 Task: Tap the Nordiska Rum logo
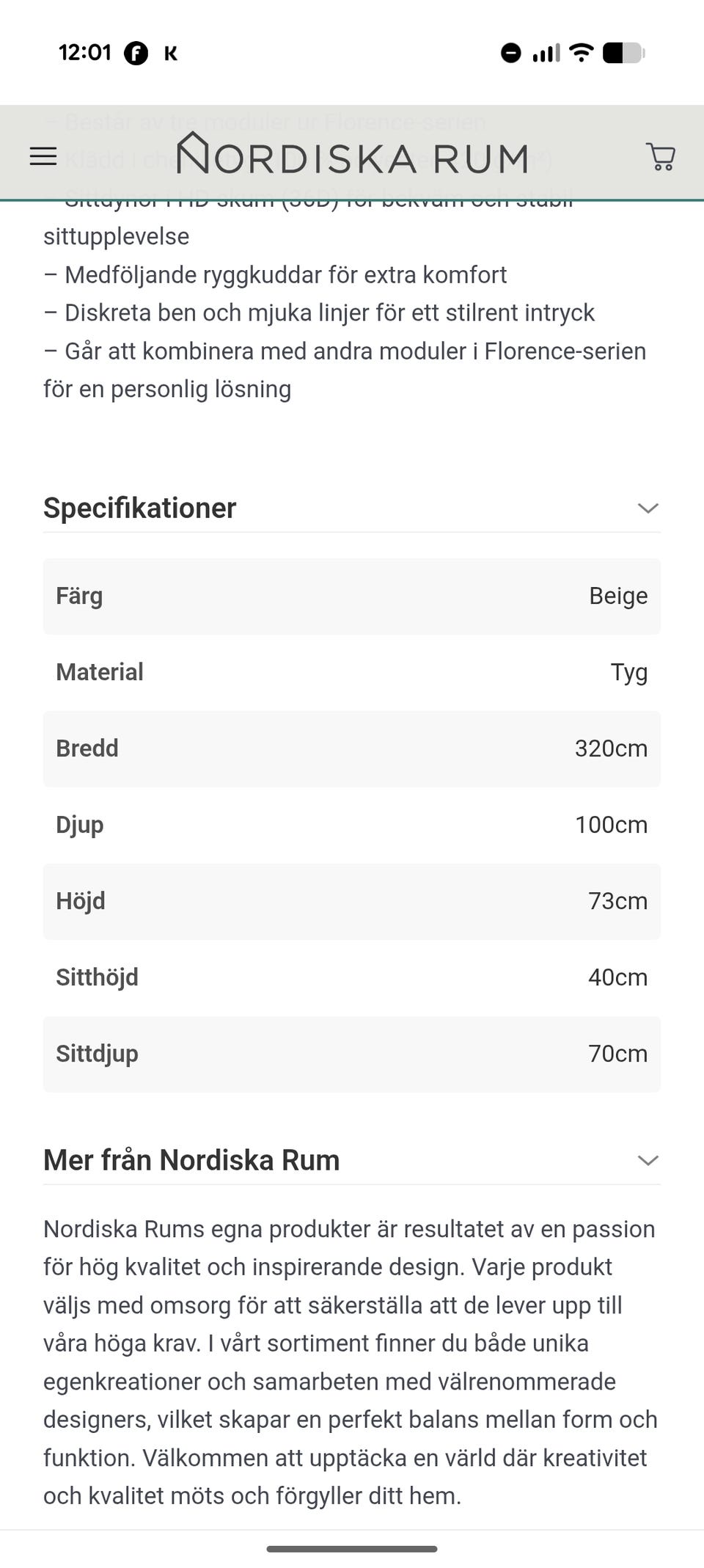tap(352, 154)
